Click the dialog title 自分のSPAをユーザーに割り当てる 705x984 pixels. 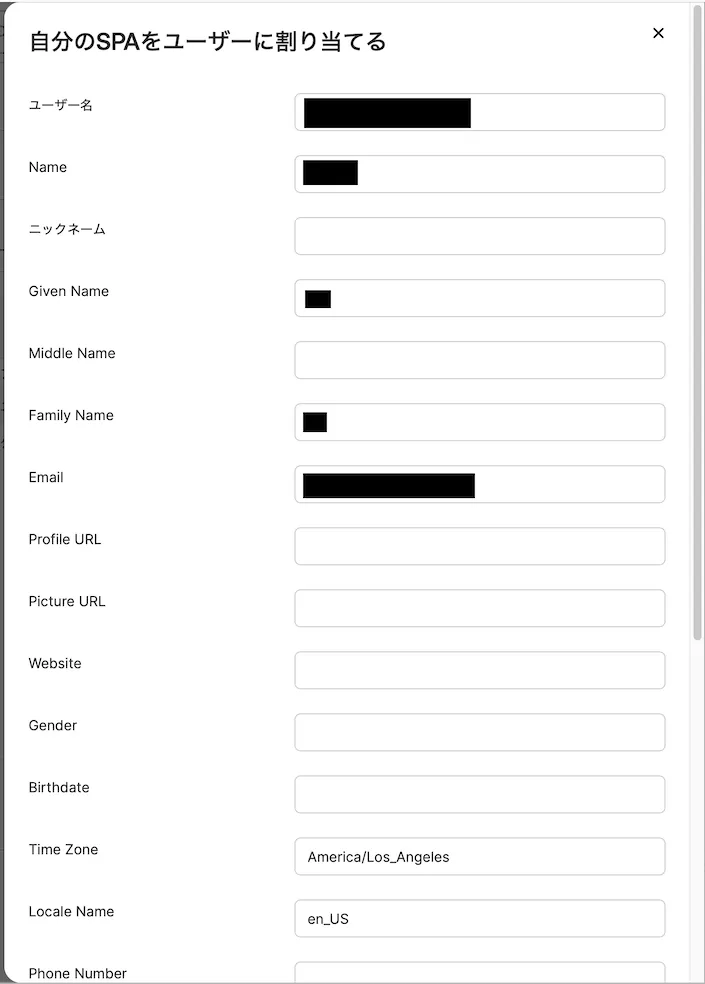(208, 41)
